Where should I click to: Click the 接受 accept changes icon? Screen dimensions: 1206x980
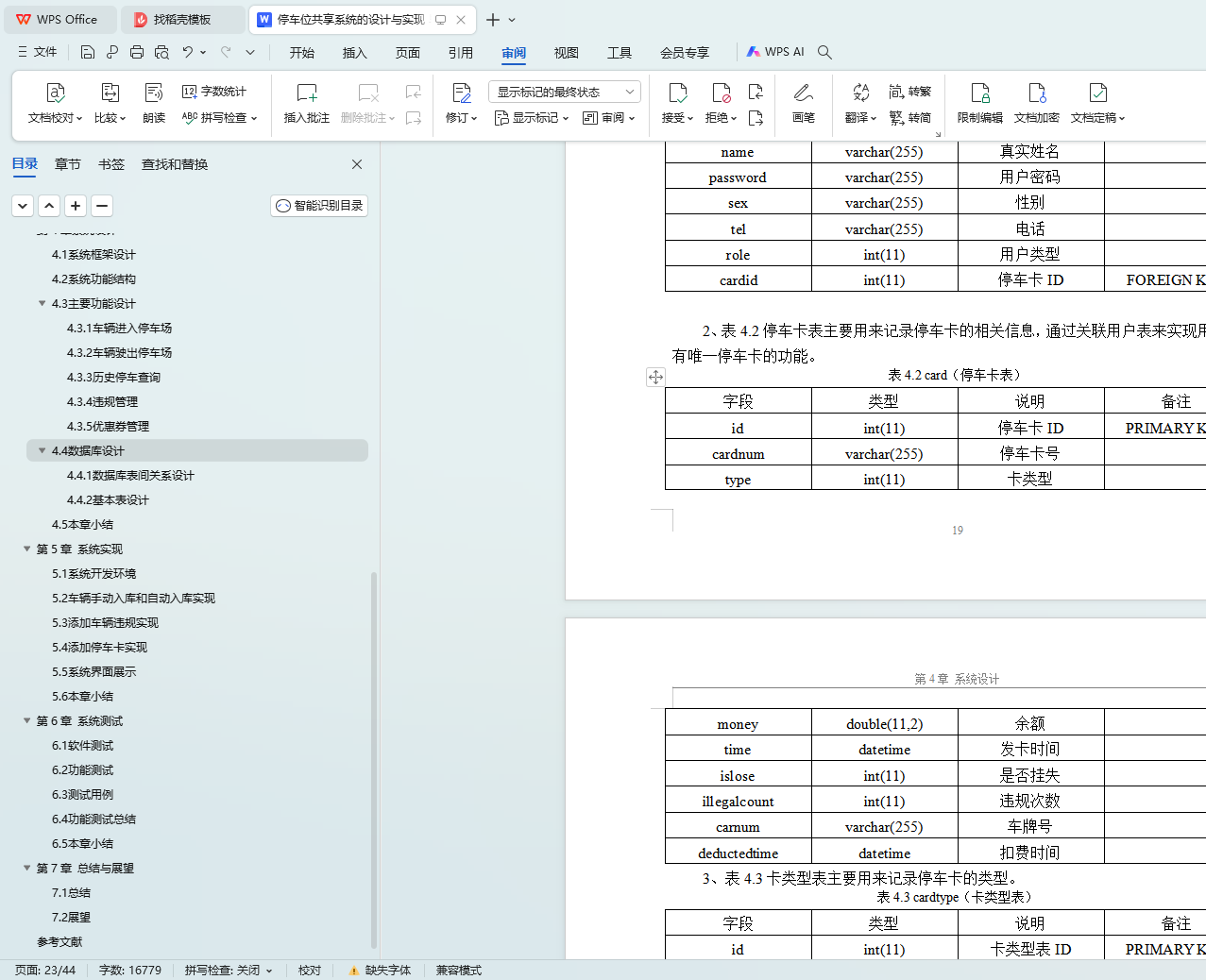(x=677, y=93)
